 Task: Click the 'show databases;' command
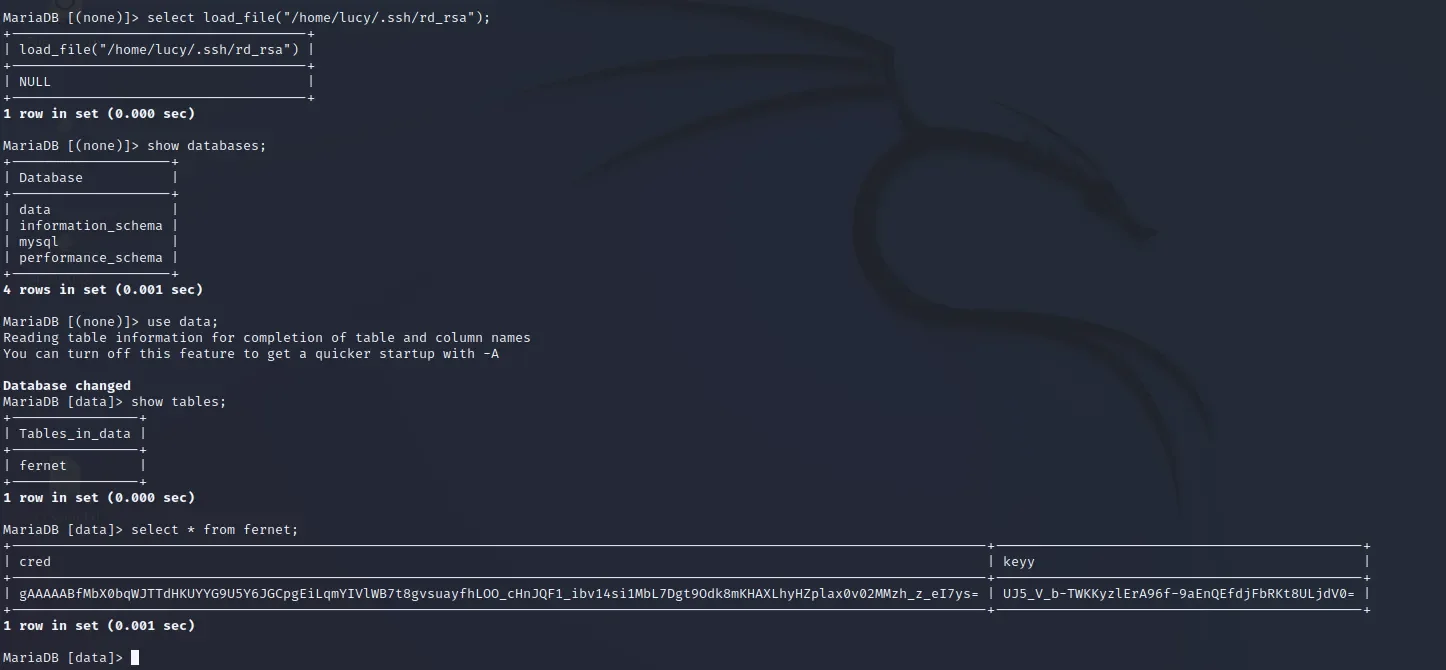207,145
